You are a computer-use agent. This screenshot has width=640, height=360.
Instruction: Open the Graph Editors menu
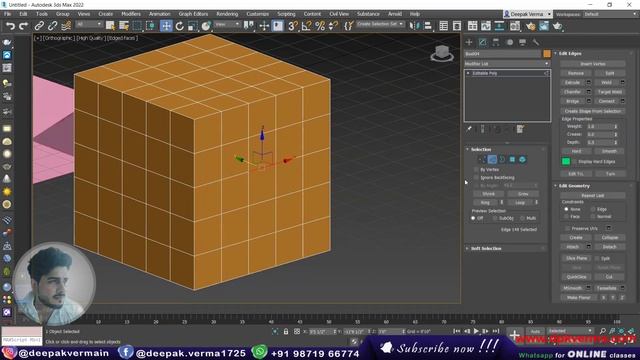[193, 14]
